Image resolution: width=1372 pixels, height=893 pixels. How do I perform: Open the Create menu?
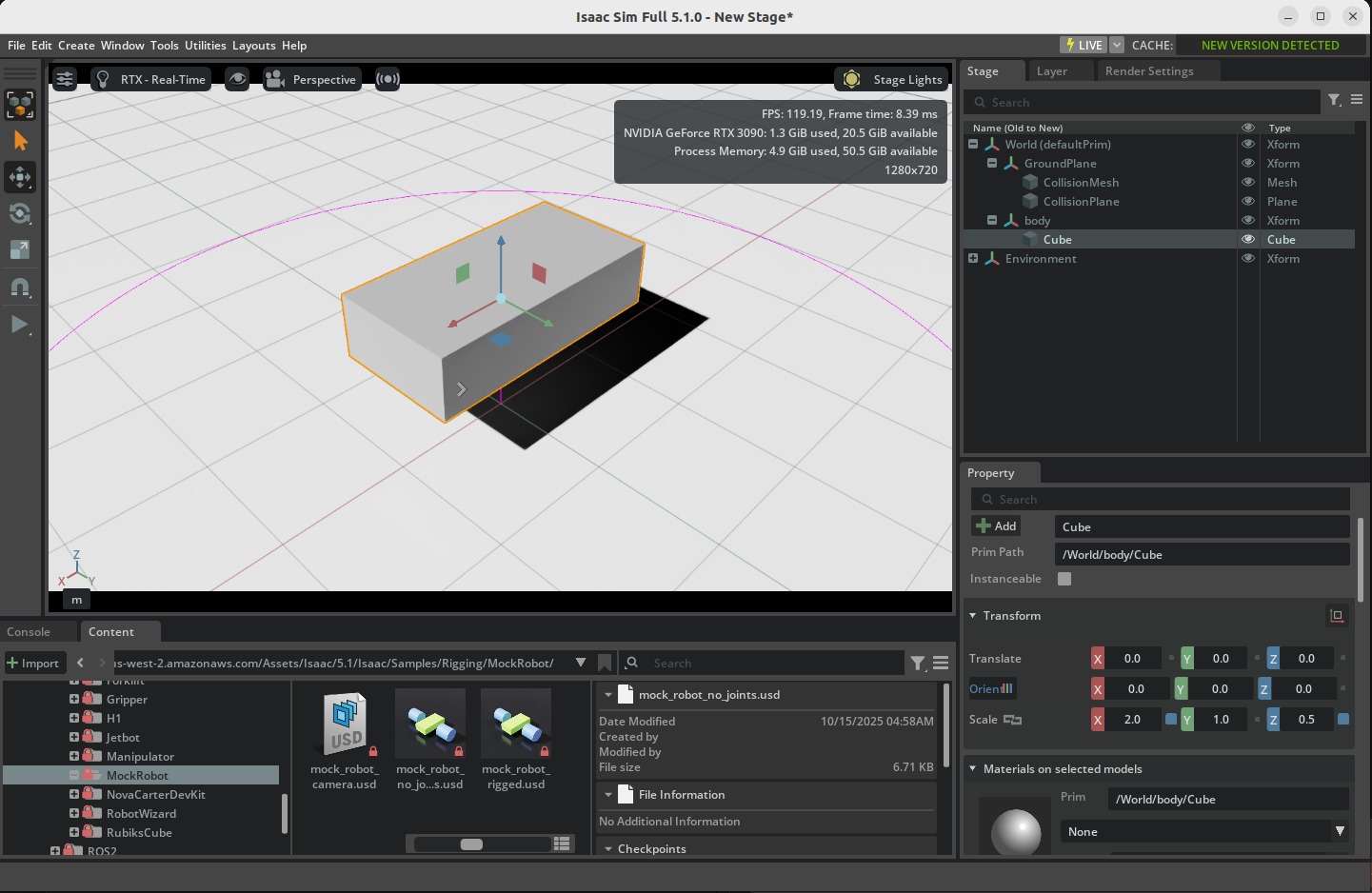click(x=75, y=45)
